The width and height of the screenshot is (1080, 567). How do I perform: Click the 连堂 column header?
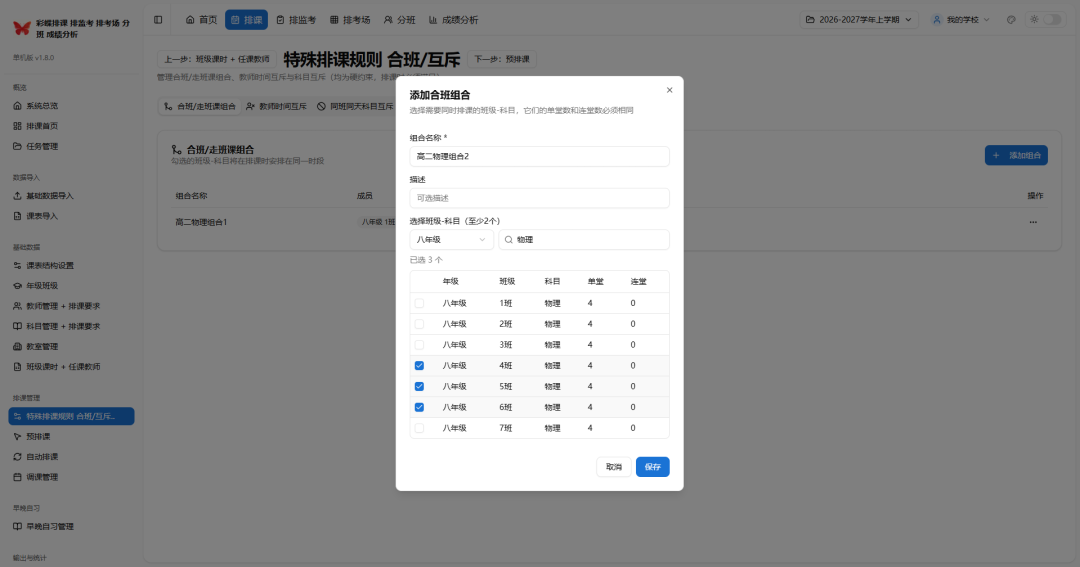point(638,281)
